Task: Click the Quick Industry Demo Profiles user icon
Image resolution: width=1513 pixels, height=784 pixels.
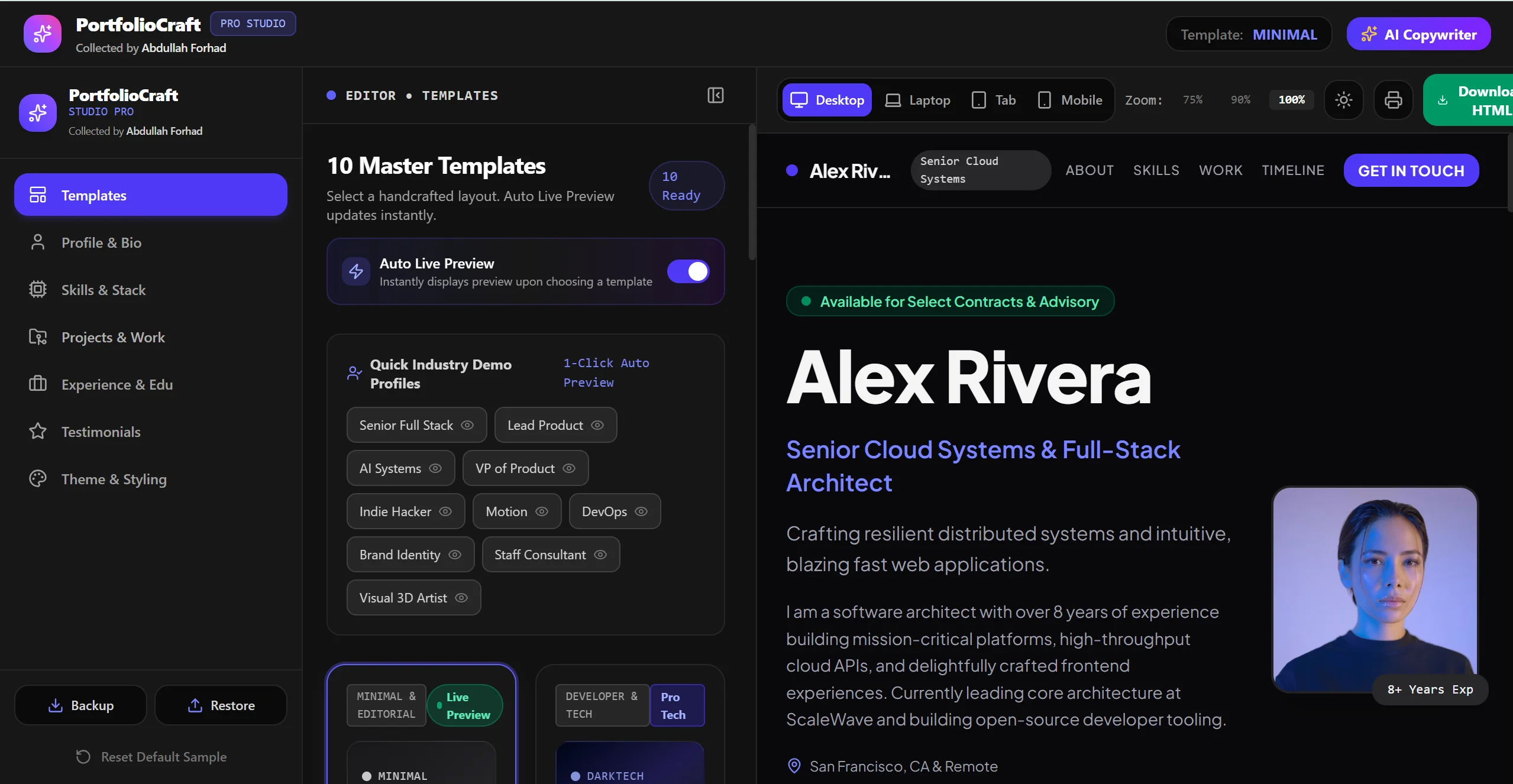Action: [354, 373]
